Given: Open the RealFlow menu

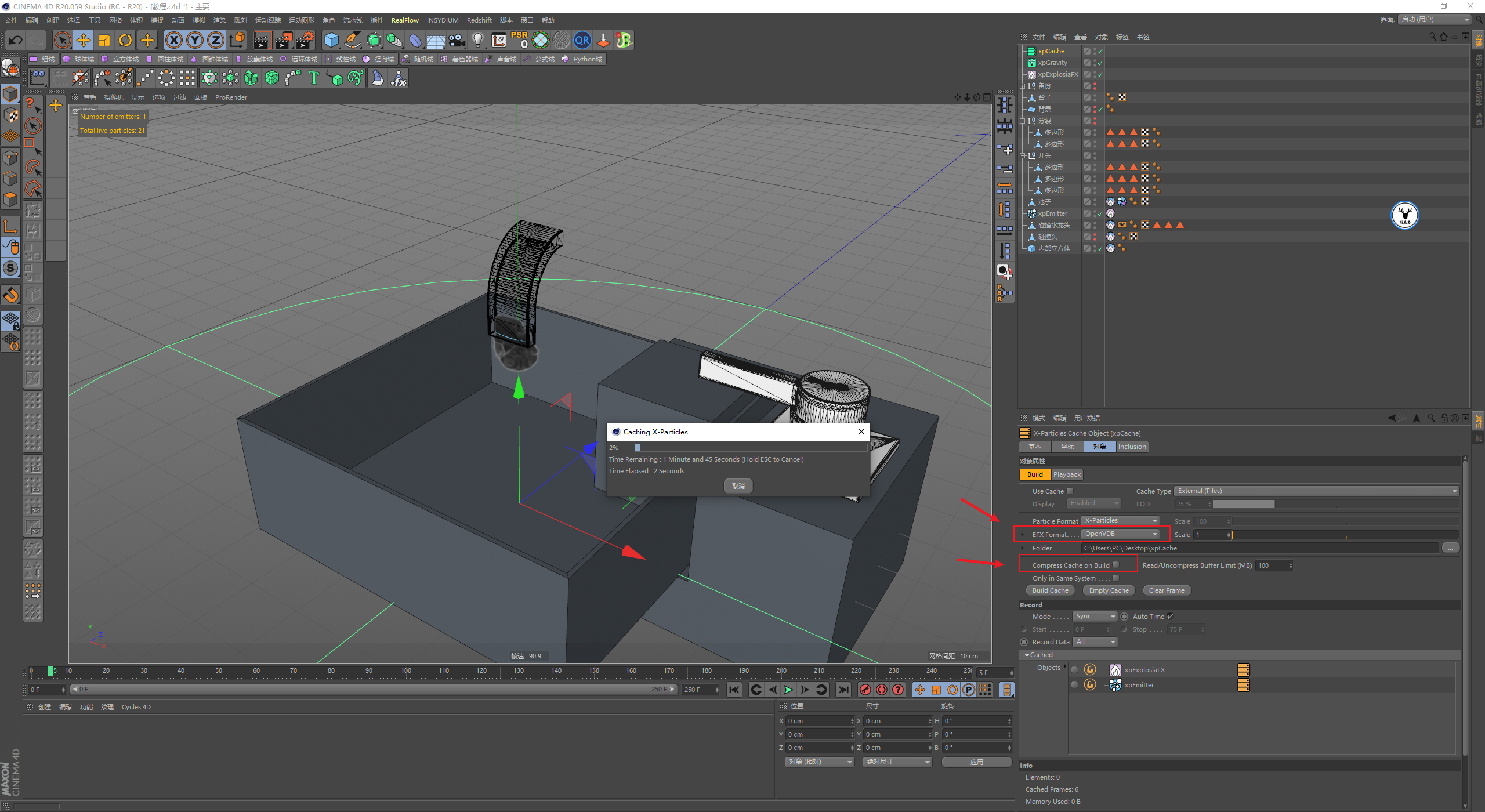Looking at the screenshot, I should pyautogui.click(x=405, y=20).
